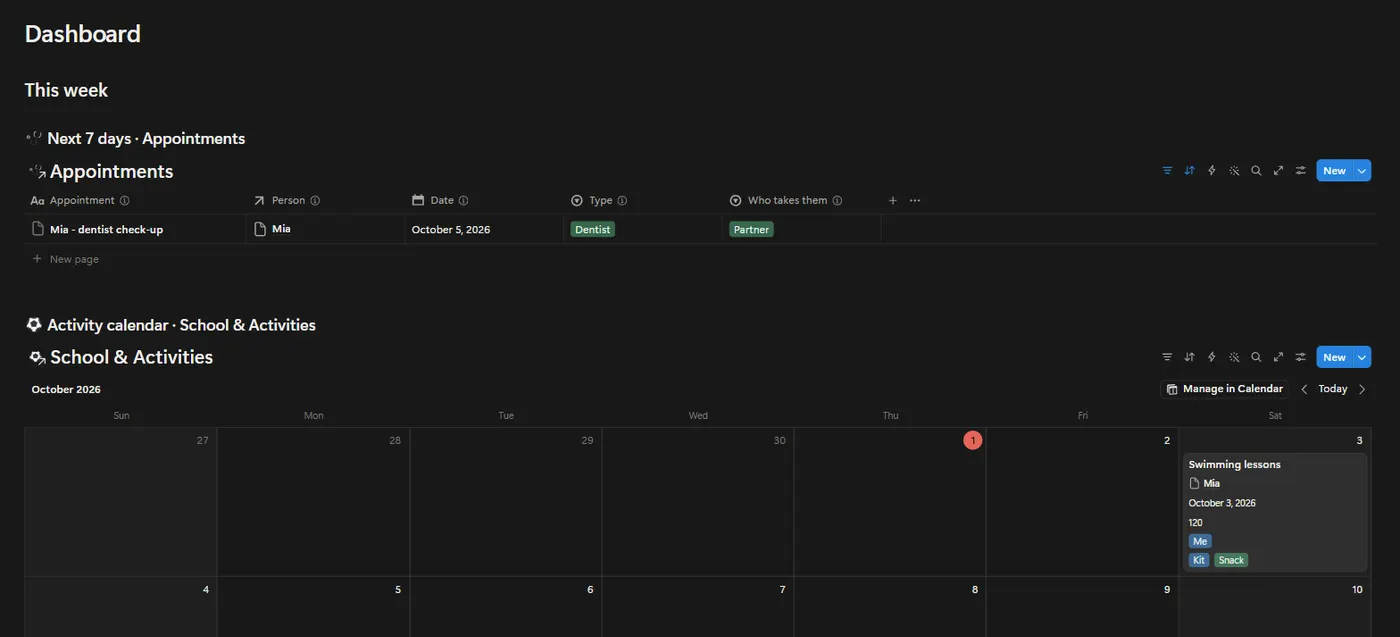1400x637 pixels.
Task: Open the filter icon in the Appointments toolbar
Action: point(1167,171)
